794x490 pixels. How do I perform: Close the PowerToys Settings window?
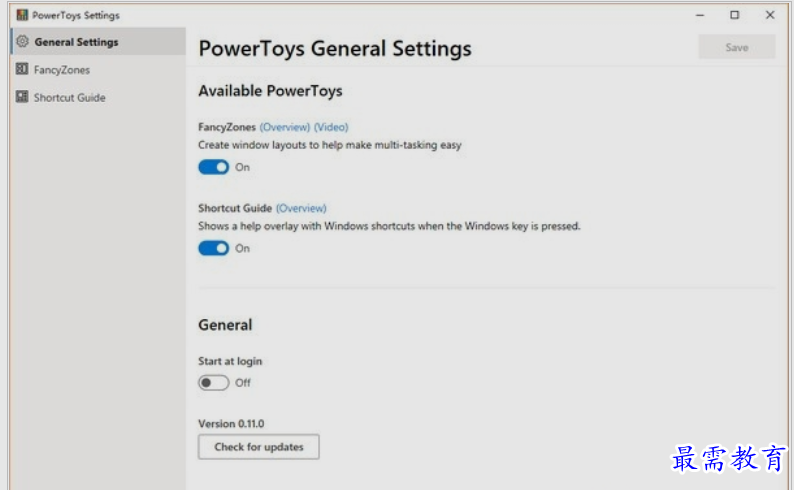(770, 15)
